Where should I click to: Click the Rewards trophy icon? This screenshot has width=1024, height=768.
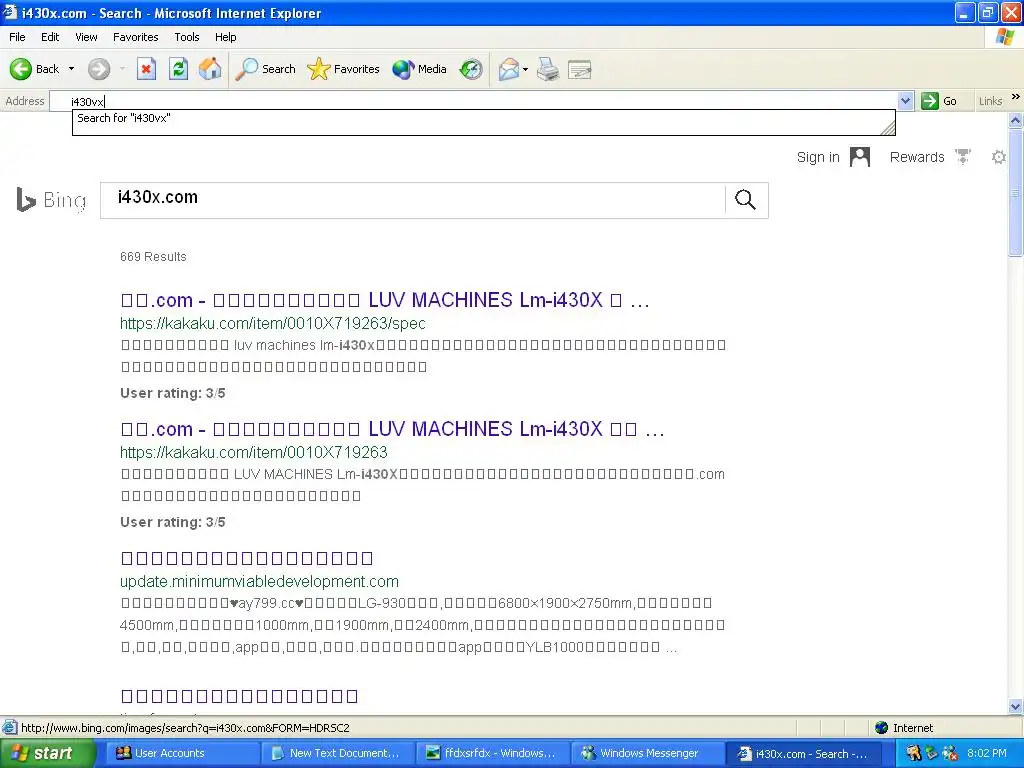[x=963, y=157]
